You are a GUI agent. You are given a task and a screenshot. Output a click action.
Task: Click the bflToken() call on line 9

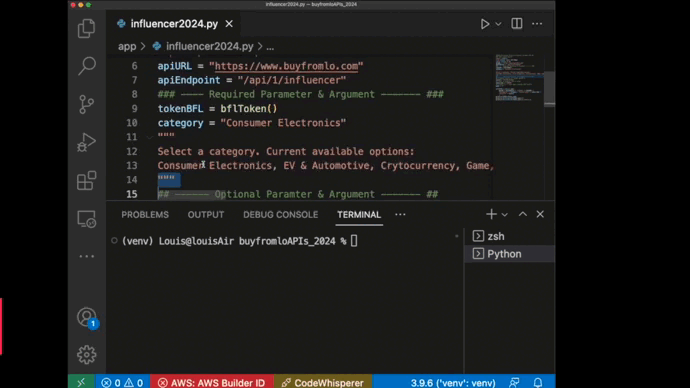pyautogui.click(x=249, y=109)
